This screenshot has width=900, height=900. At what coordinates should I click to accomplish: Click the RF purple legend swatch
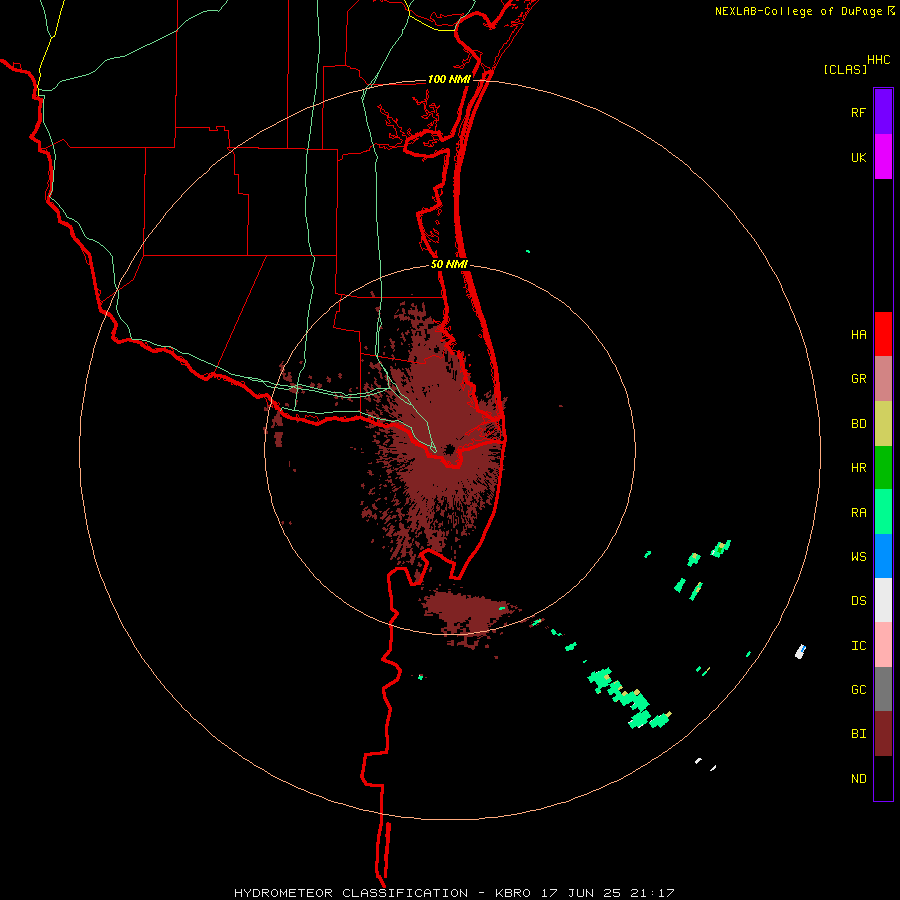pyautogui.click(x=883, y=112)
